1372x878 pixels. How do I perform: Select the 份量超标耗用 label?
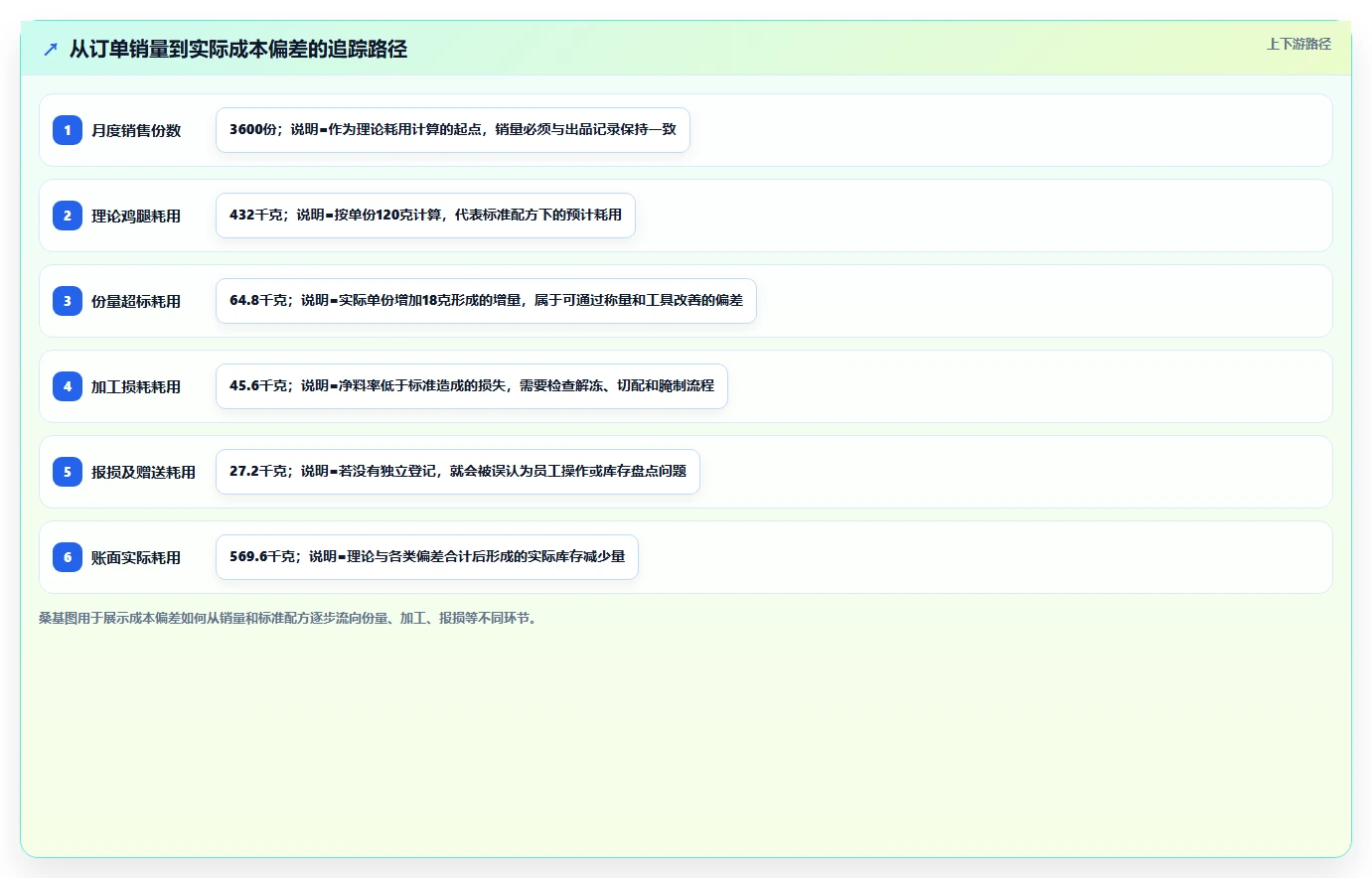[x=136, y=301]
